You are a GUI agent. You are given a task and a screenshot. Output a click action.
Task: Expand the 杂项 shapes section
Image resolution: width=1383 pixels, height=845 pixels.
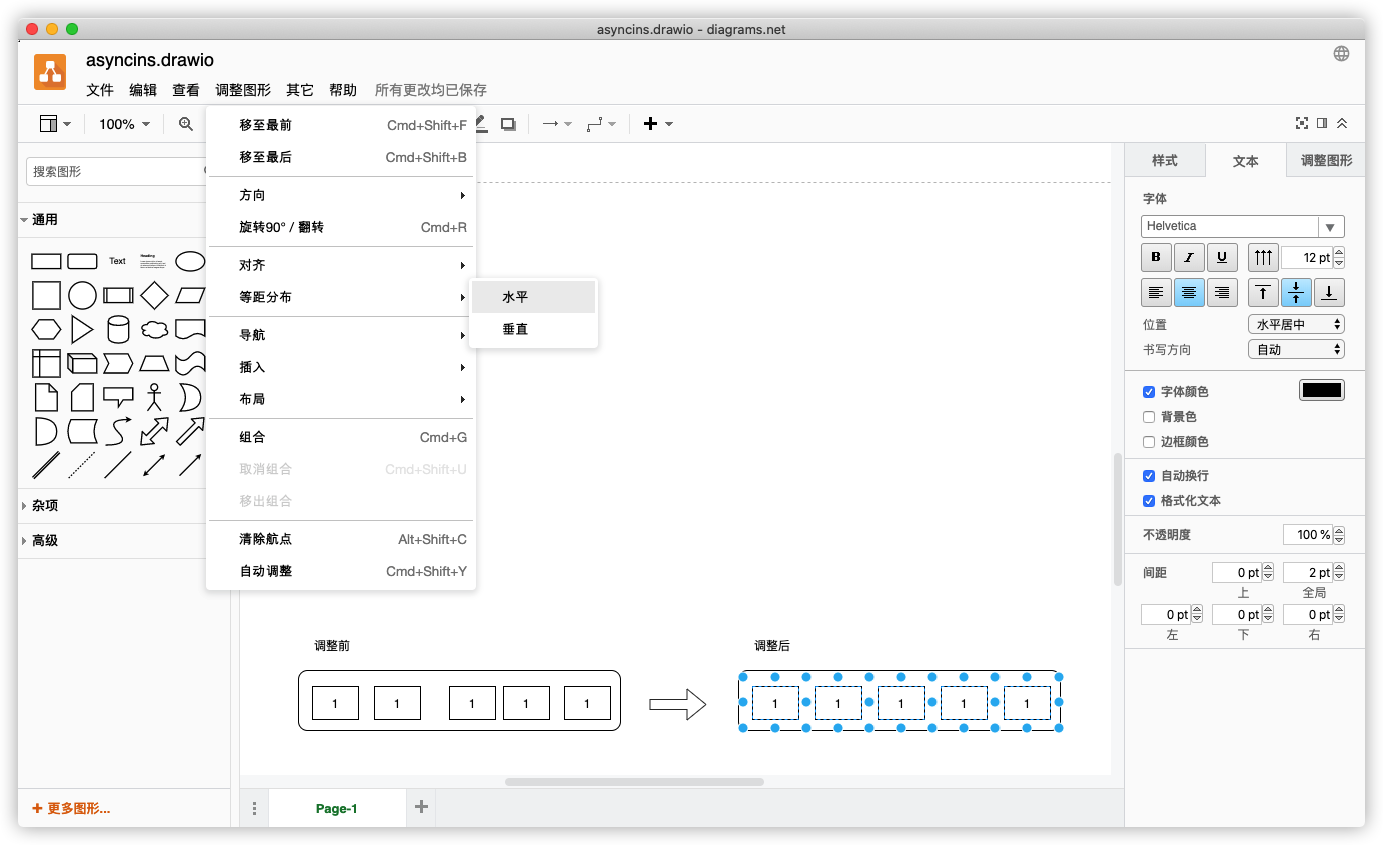[45, 506]
